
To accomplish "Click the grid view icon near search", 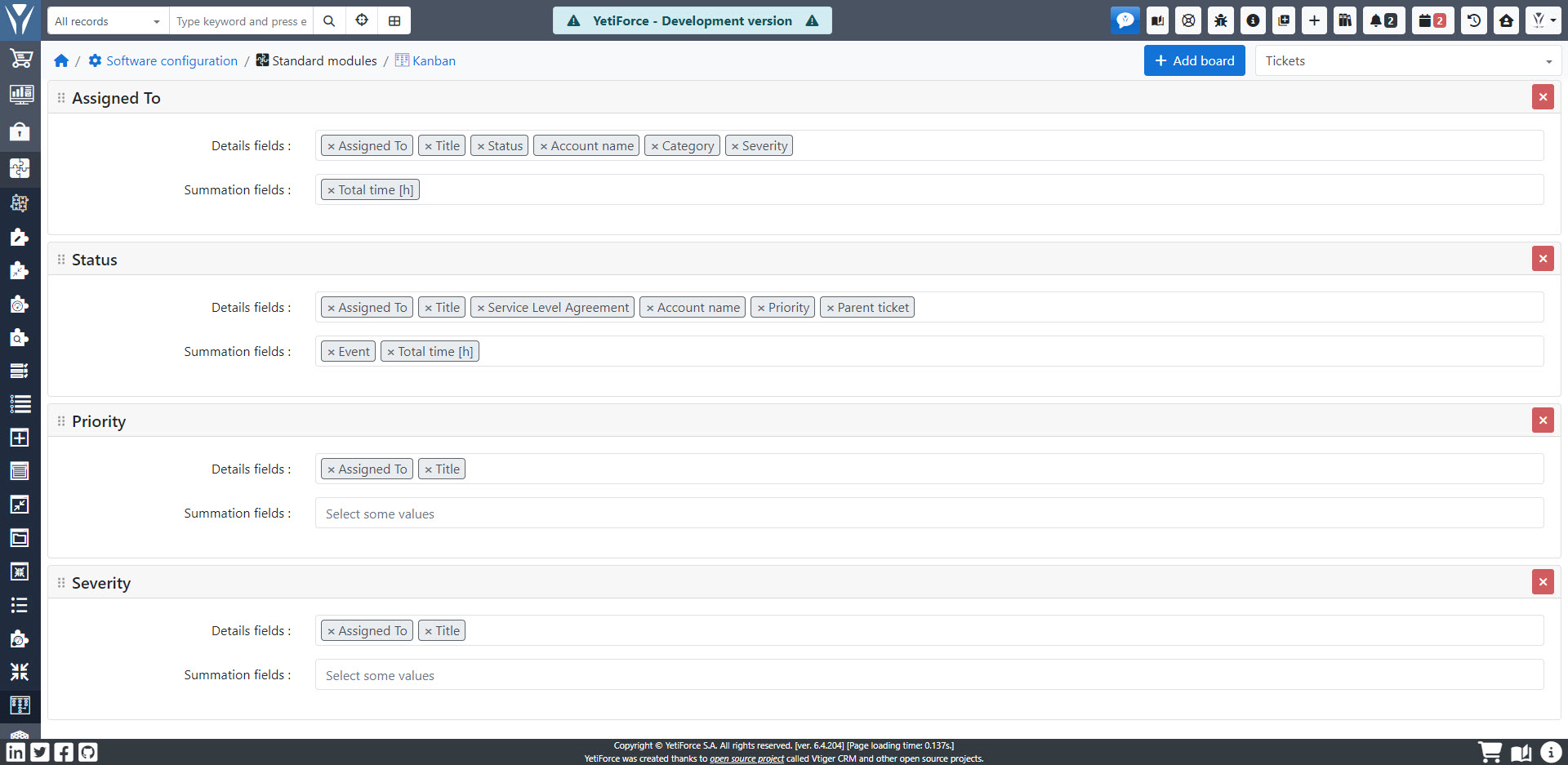I will point(394,20).
